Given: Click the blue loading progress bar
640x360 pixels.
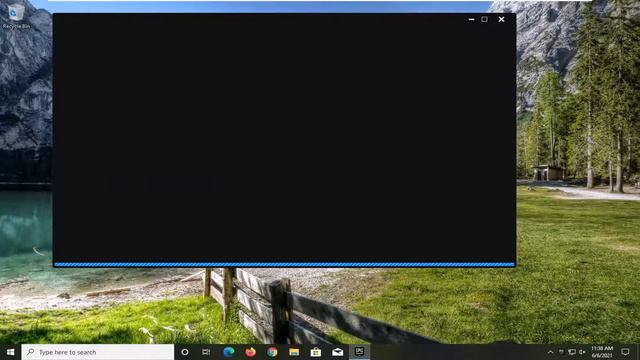Looking at the screenshot, I should coord(284,264).
